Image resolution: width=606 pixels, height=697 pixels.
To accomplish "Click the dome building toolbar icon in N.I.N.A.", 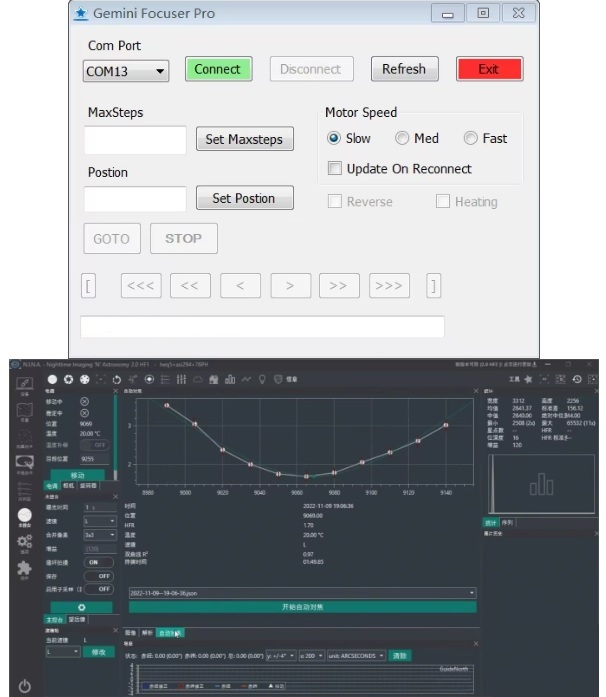I will click(x=214, y=379).
